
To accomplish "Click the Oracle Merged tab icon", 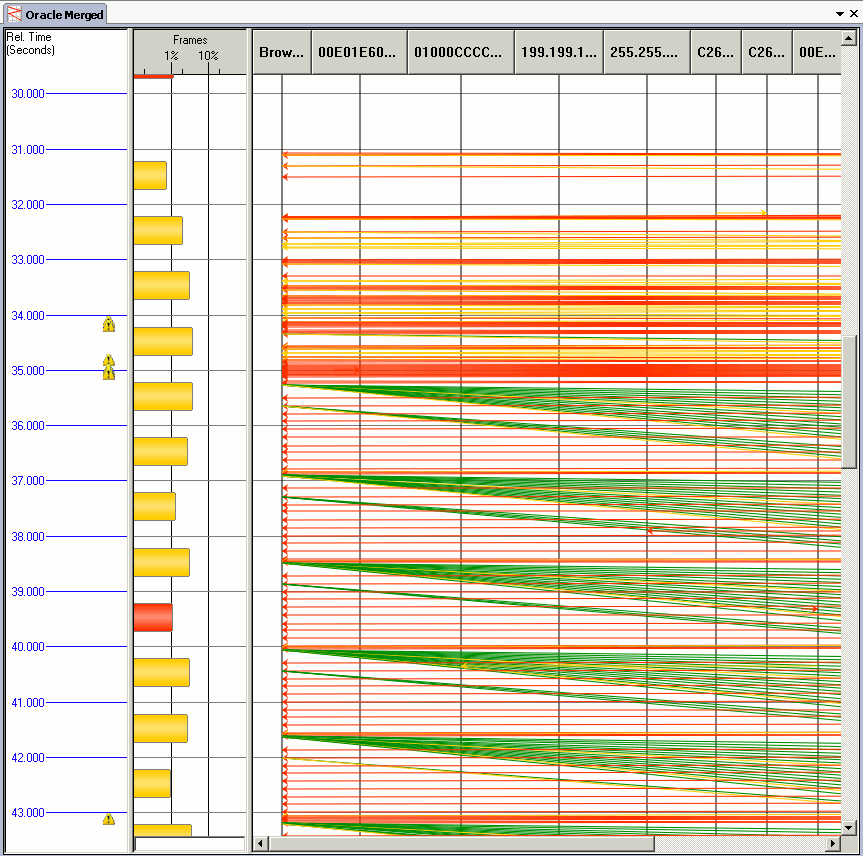I will point(14,14).
